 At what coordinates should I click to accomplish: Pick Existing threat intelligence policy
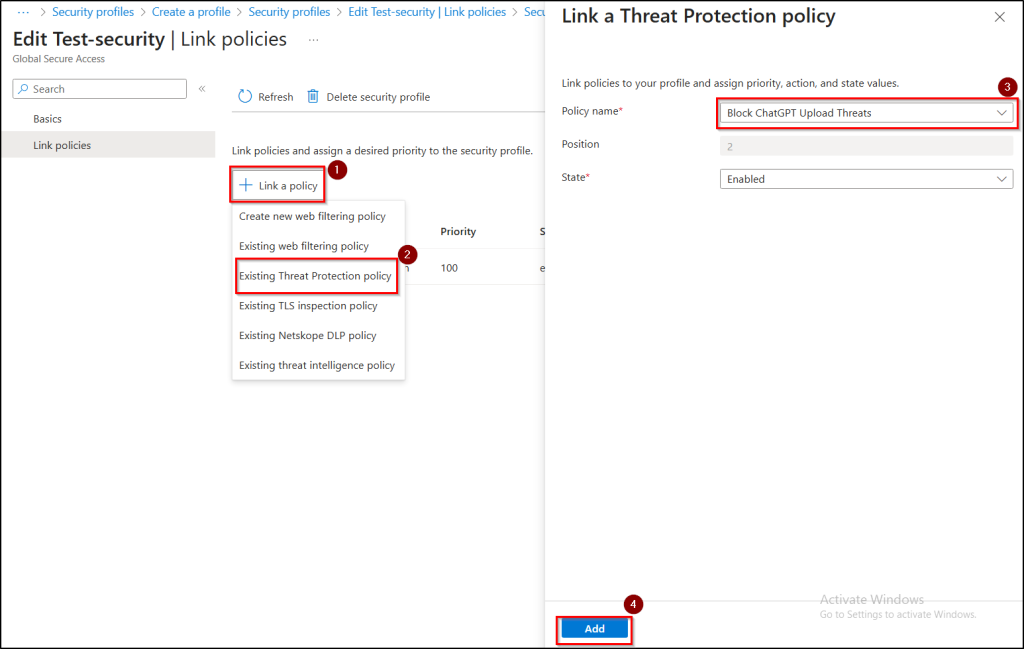pos(317,366)
